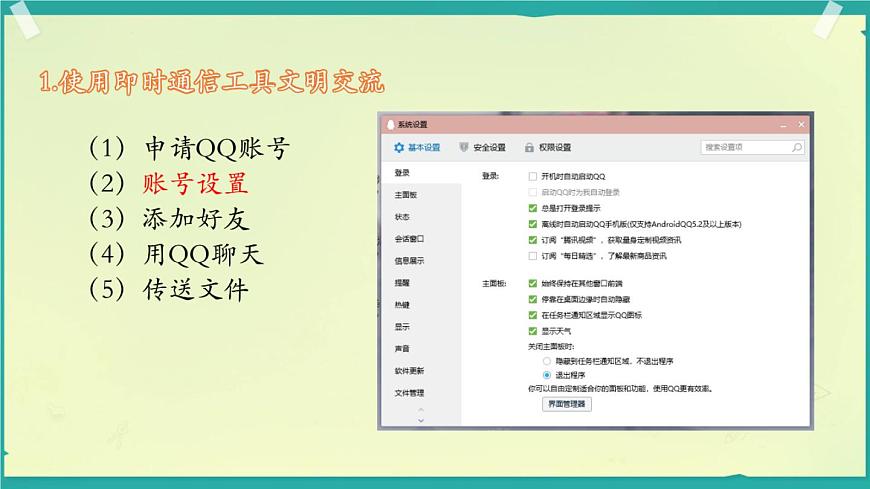Open the 基本设置 tab
The height and width of the screenshot is (489, 870).
417,148
